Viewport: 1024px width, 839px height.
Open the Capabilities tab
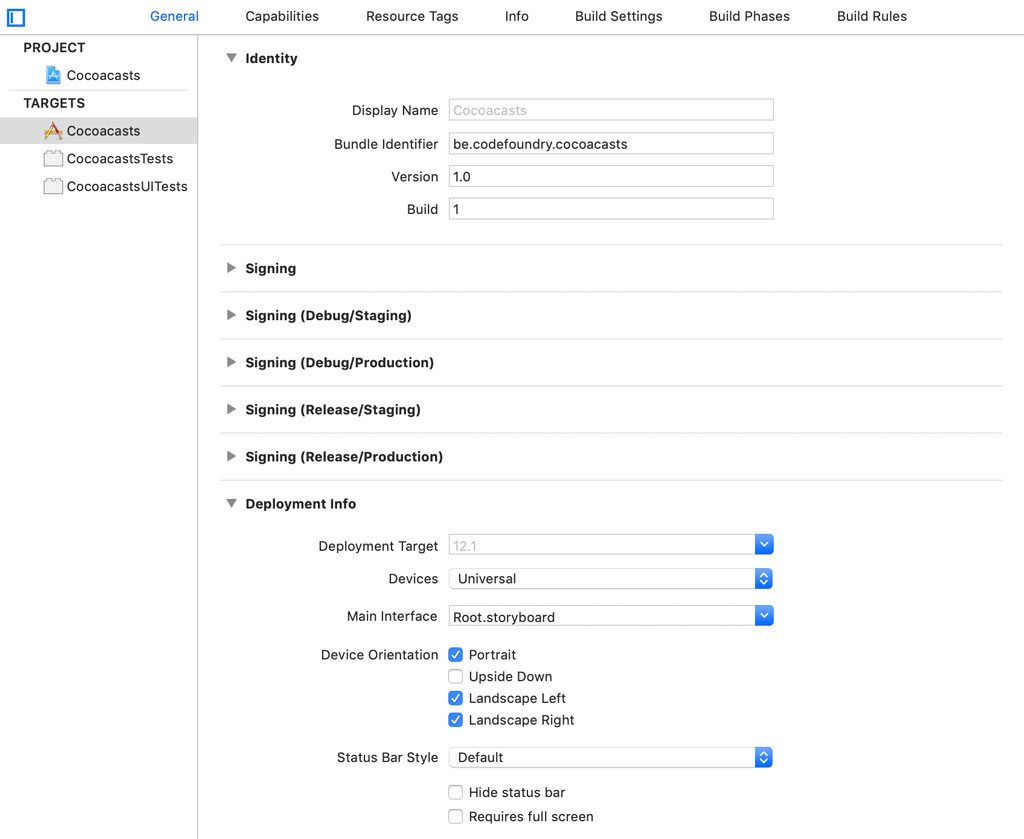[281, 16]
